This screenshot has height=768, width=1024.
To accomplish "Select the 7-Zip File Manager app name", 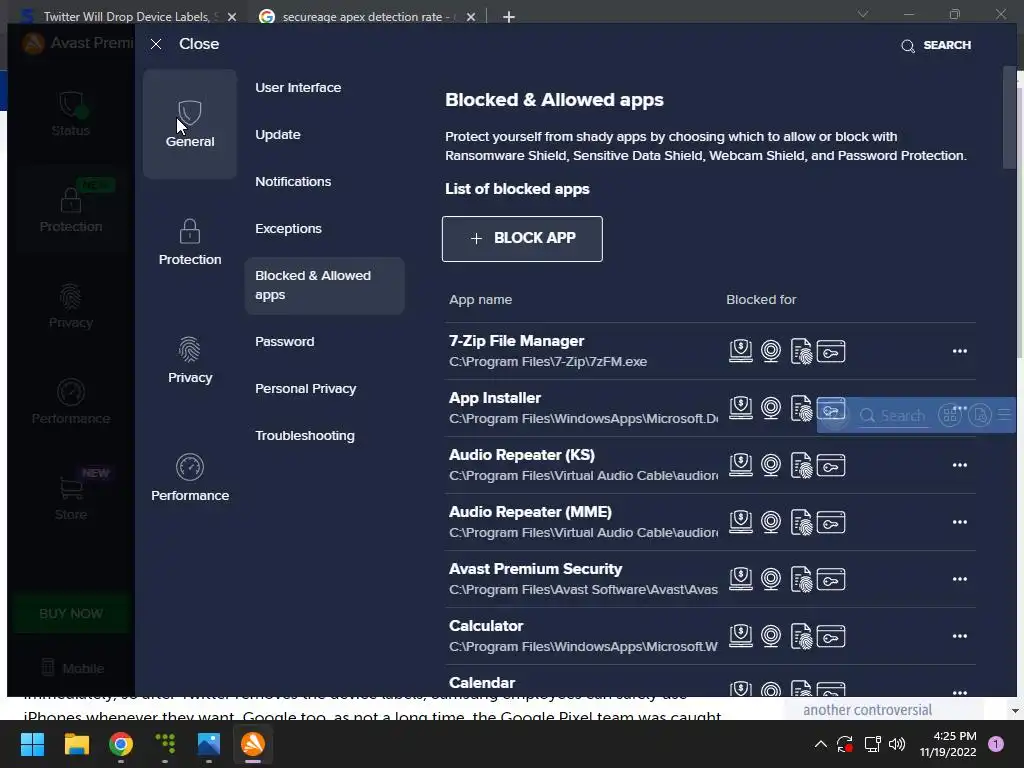I will pos(516,341).
